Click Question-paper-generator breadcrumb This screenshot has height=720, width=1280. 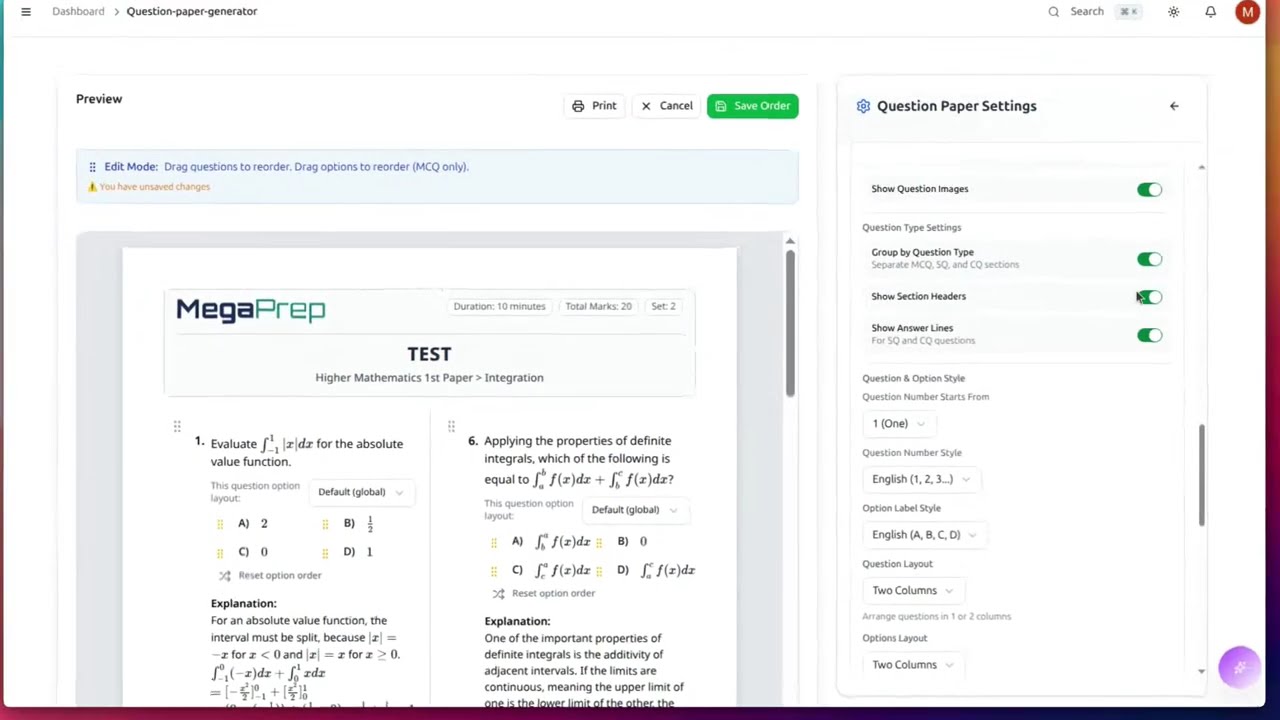point(192,11)
